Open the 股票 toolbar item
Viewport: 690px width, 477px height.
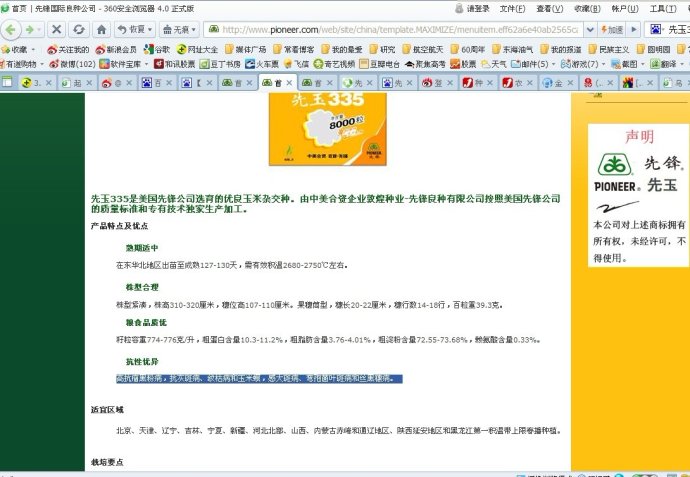pos(463,64)
